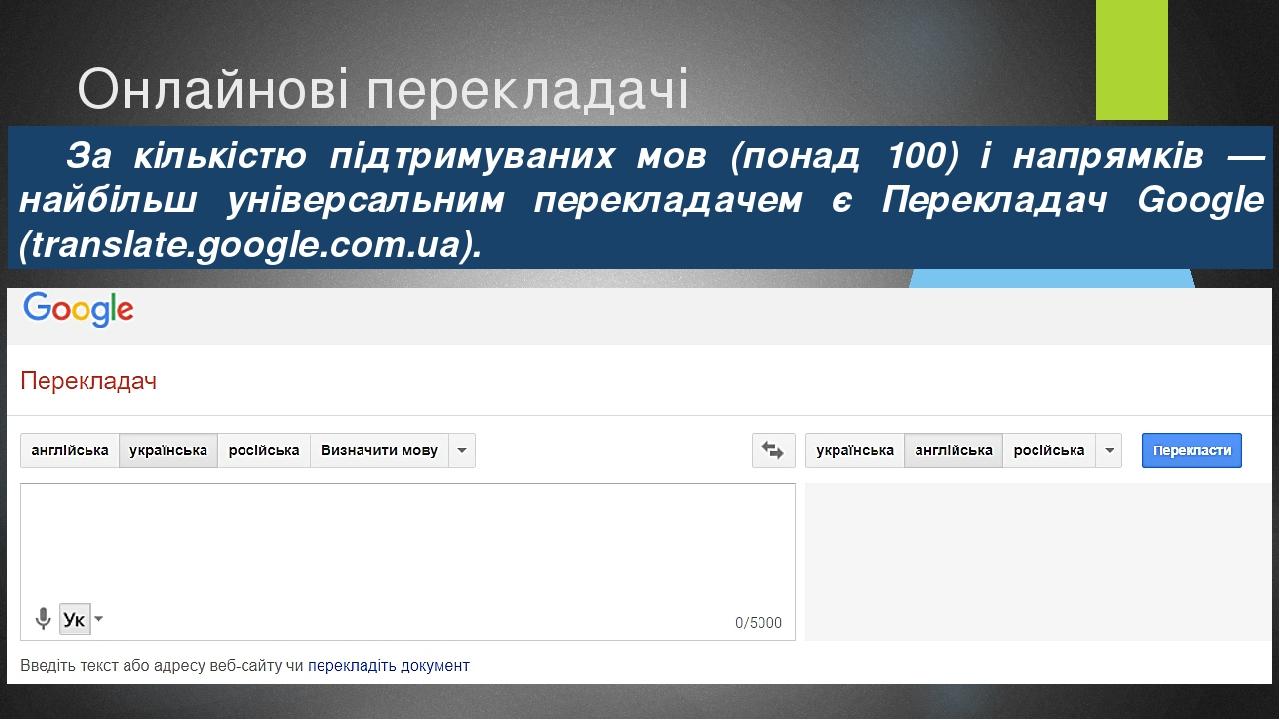Click the Перекладач heading link
1280x720 pixels.
click(89, 381)
